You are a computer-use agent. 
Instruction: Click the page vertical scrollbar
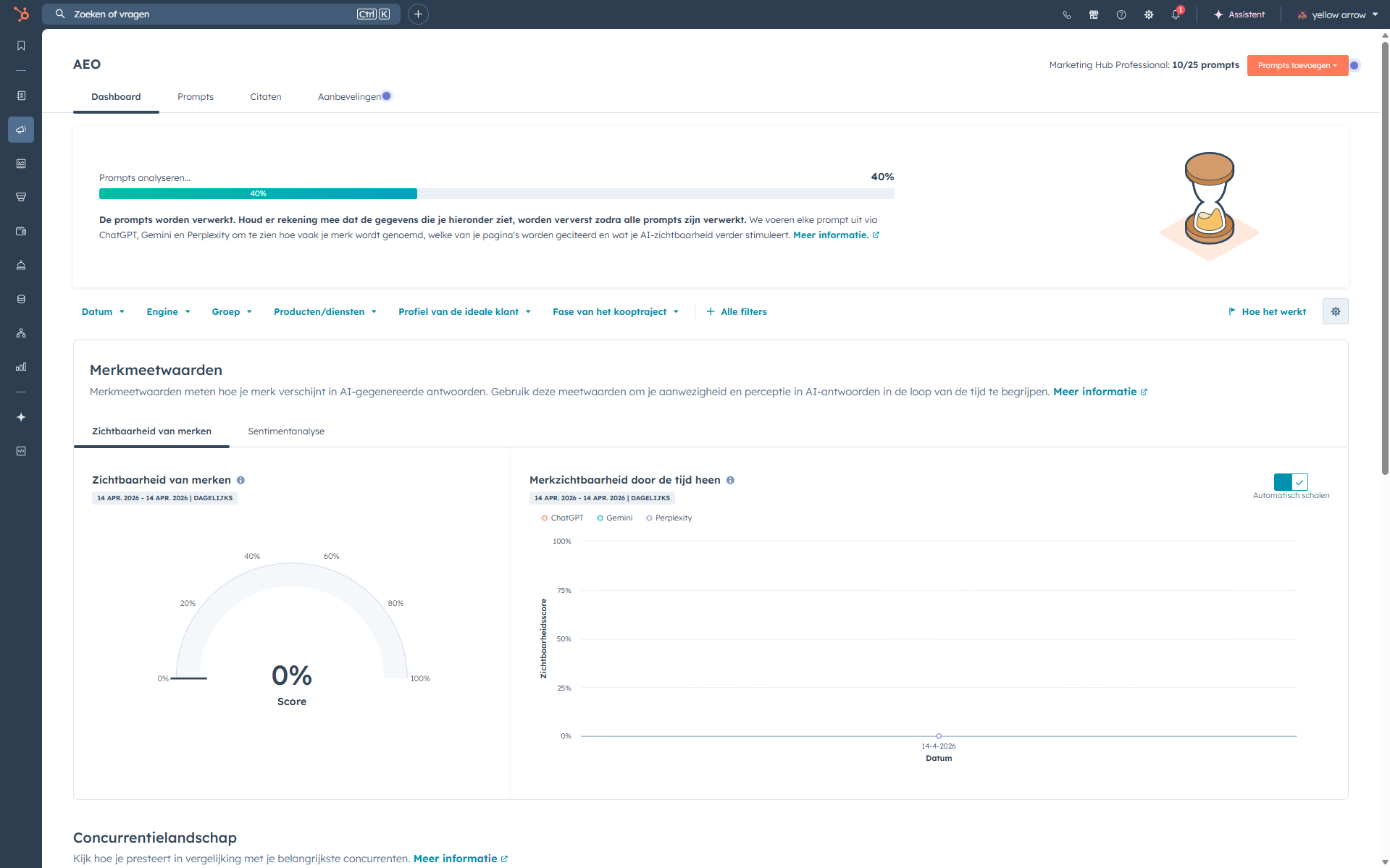1385,257
